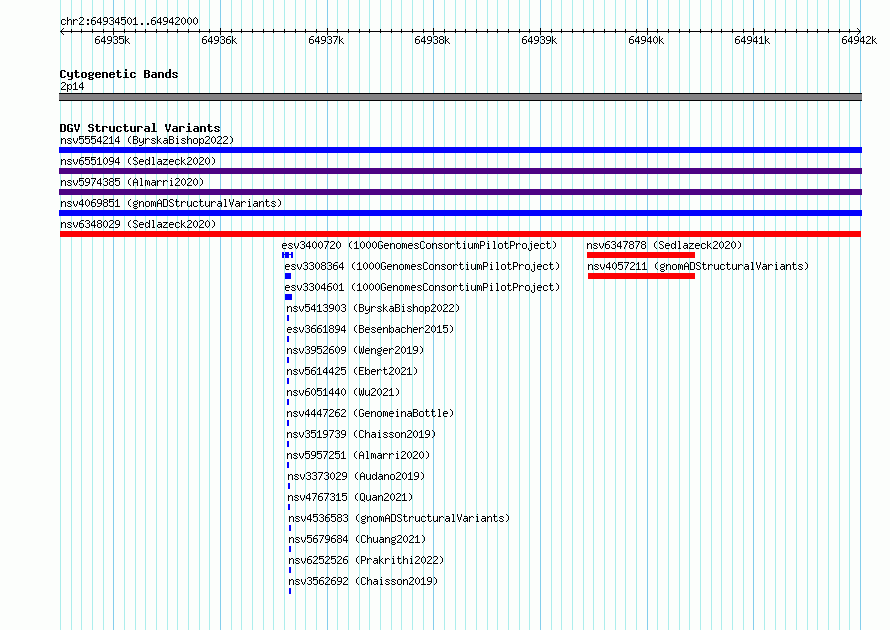890x630 pixels.
Task: Click the blue bar for nsv5554214
Action: [x=460, y=150]
